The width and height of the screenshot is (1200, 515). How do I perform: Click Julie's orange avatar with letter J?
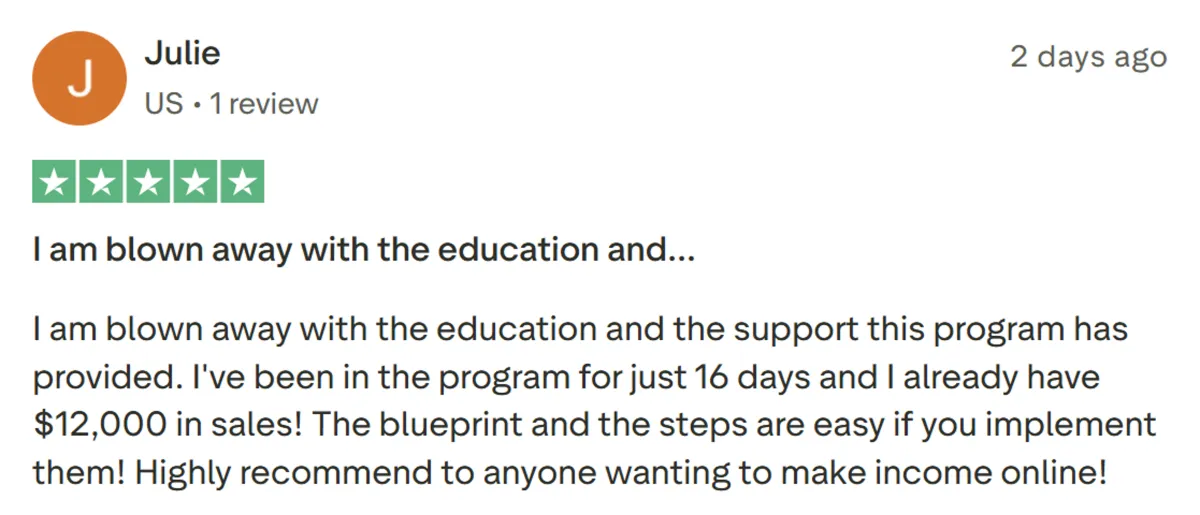(80, 77)
